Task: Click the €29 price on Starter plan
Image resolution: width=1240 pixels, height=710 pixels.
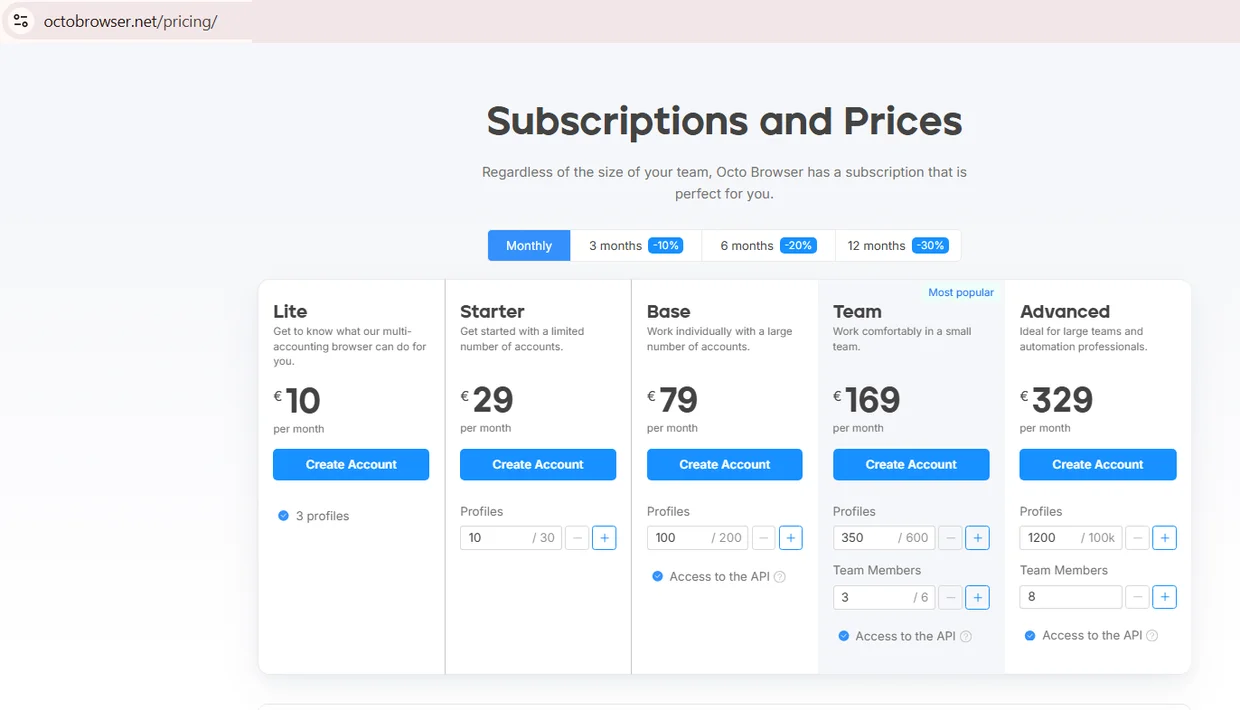Action: (487, 400)
